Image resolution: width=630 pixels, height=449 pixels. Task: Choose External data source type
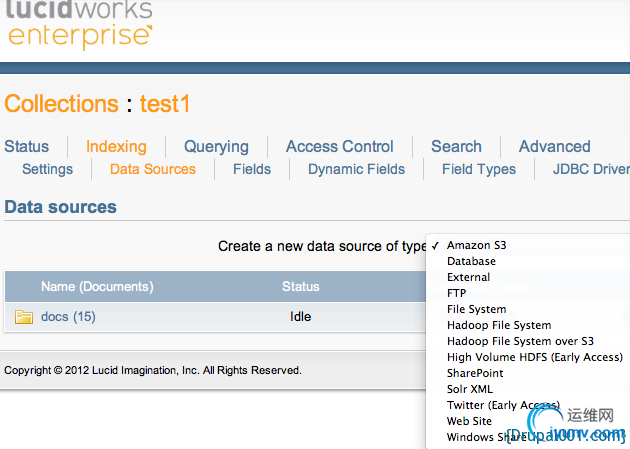468,278
